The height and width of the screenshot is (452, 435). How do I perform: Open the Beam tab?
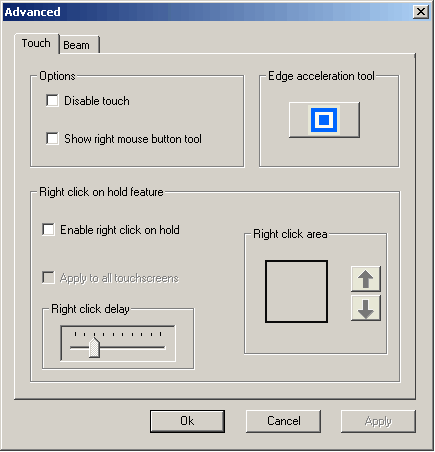pyautogui.click(x=79, y=45)
